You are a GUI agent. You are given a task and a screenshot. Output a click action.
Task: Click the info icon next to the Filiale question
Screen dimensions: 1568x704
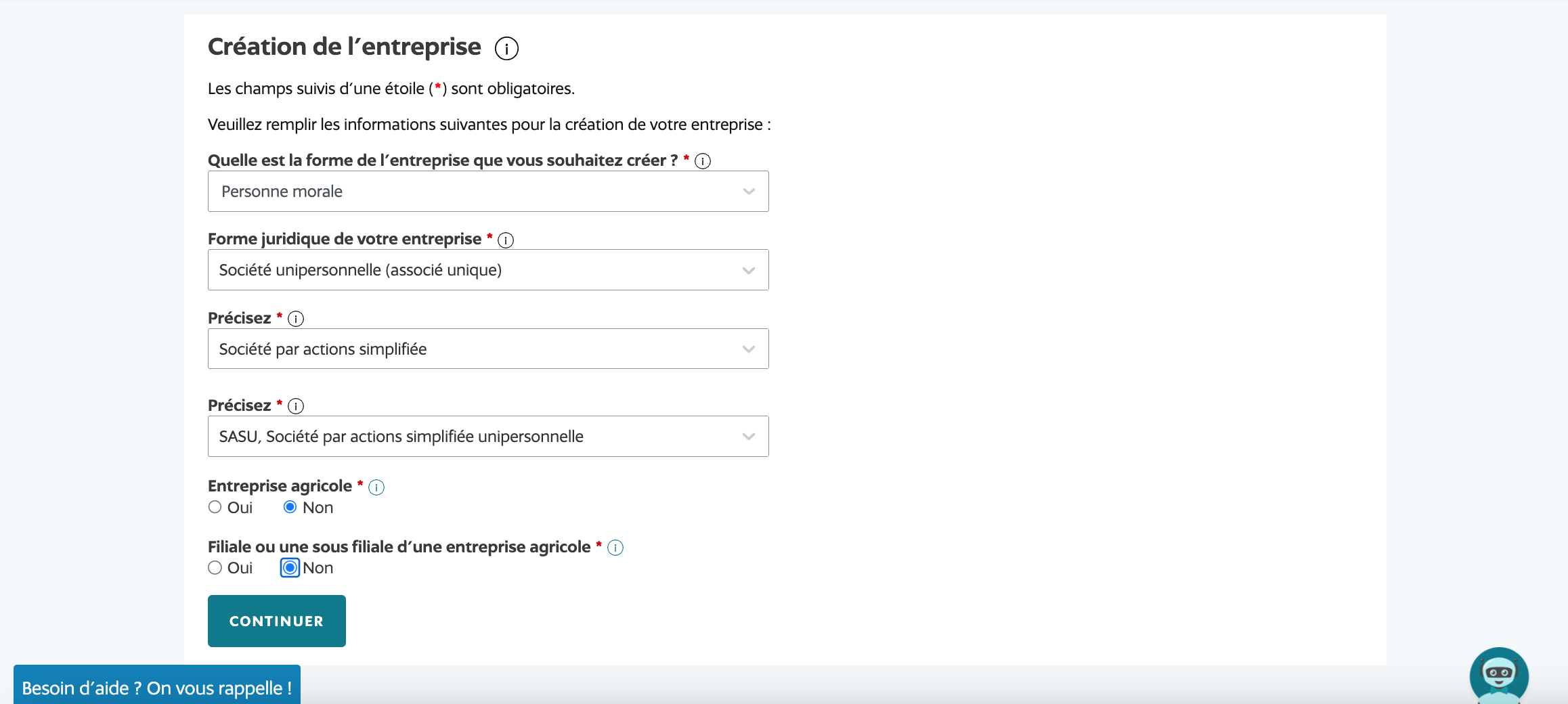tap(615, 548)
